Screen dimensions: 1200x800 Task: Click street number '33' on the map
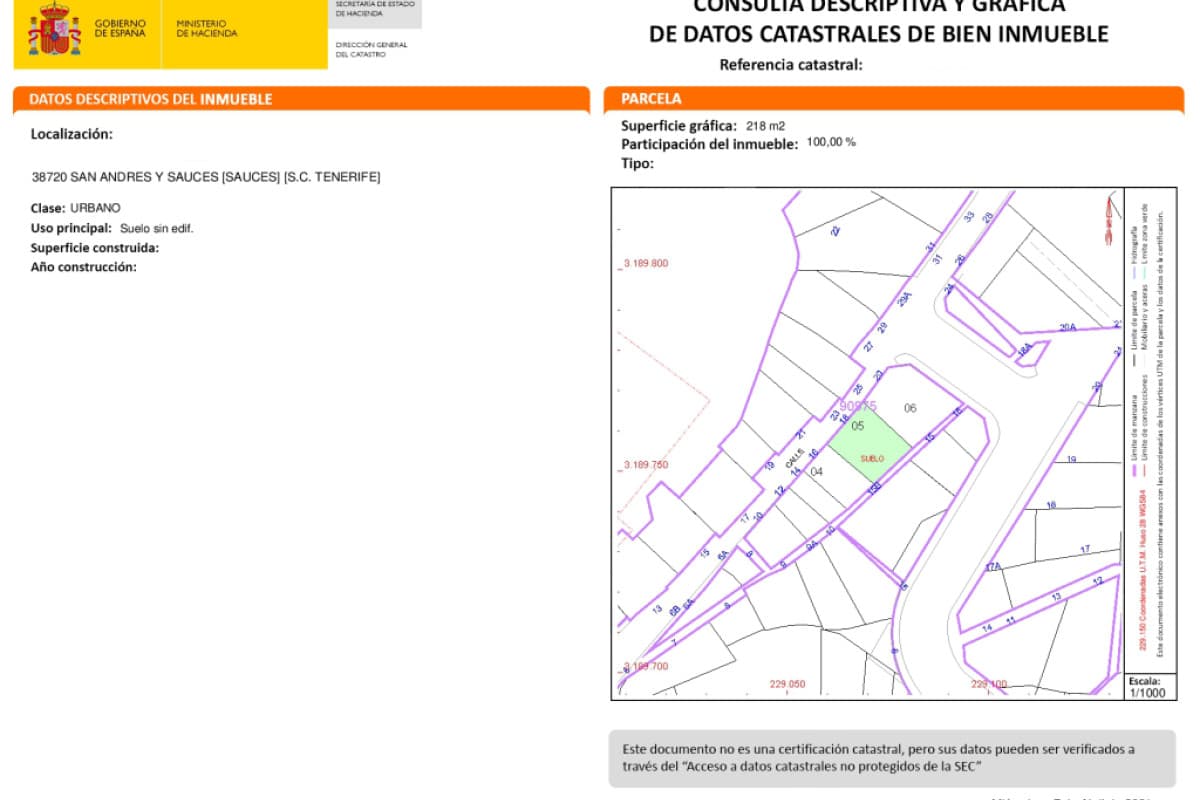[x=969, y=216]
